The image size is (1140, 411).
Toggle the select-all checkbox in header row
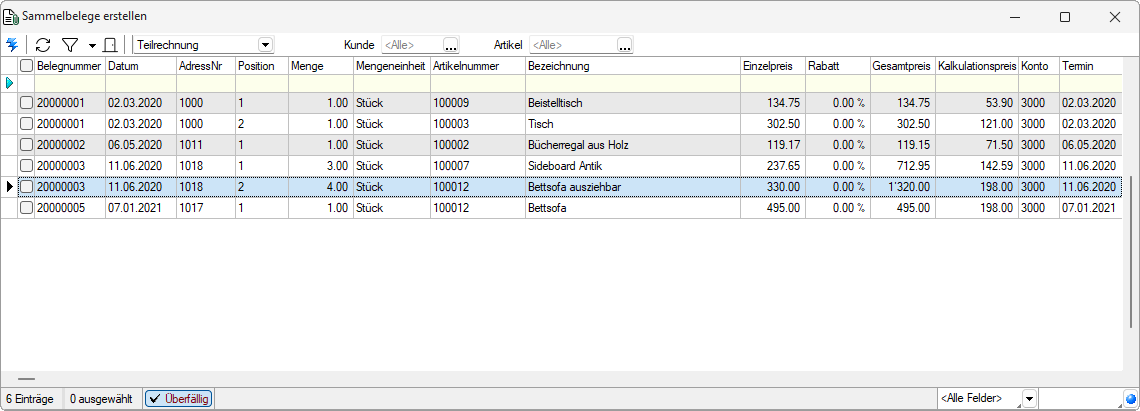[x=26, y=66]
